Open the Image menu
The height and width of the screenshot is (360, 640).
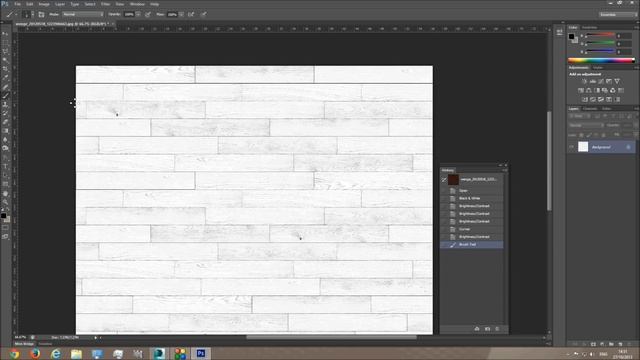point(44,4)
